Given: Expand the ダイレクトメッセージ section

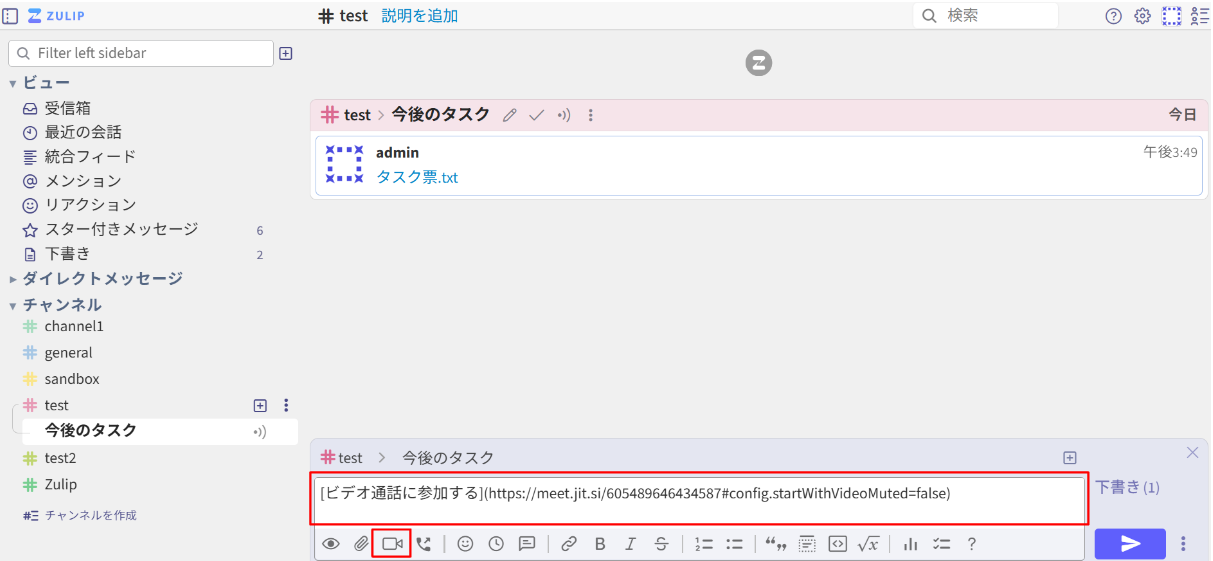Looking at the screenshot, I should tap(13, 279).
